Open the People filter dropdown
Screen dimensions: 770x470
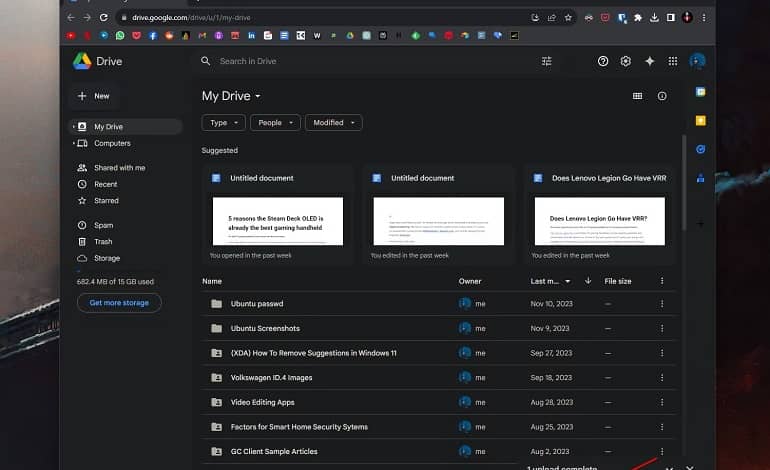click(x=275, y=123)
